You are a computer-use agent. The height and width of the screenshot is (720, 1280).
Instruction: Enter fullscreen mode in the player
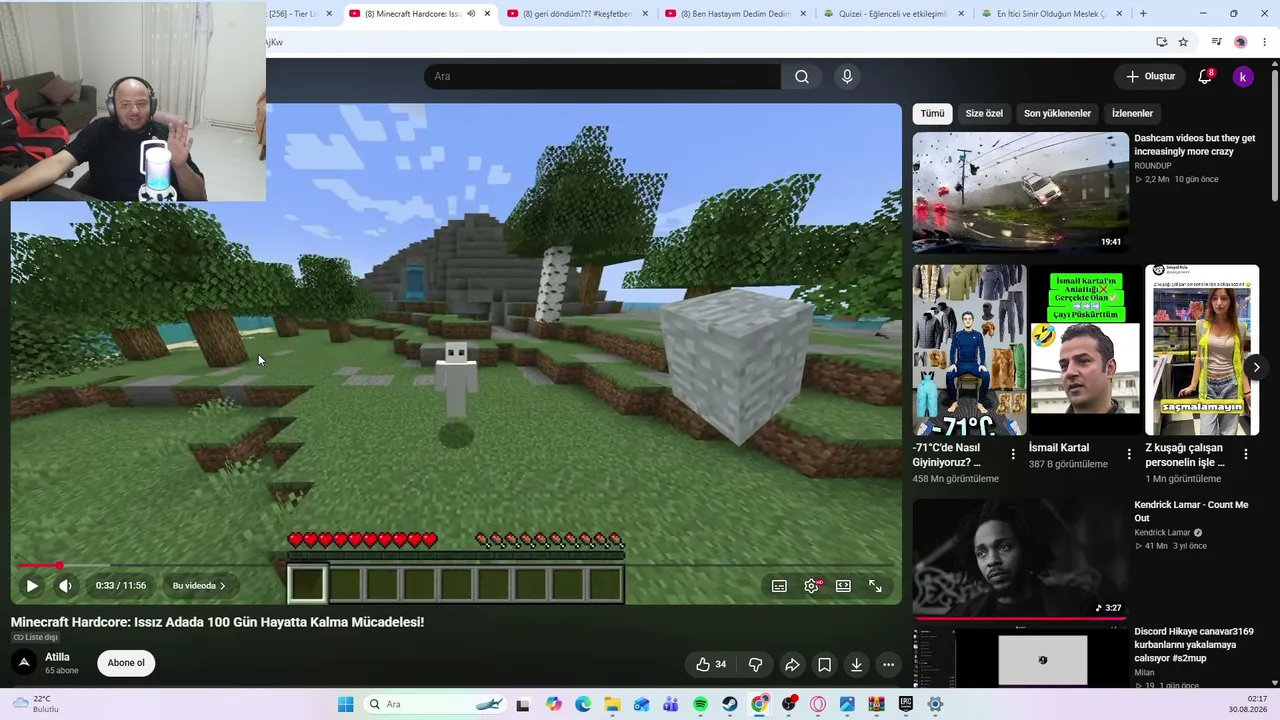pyautogui.click(x=875, y=586)
